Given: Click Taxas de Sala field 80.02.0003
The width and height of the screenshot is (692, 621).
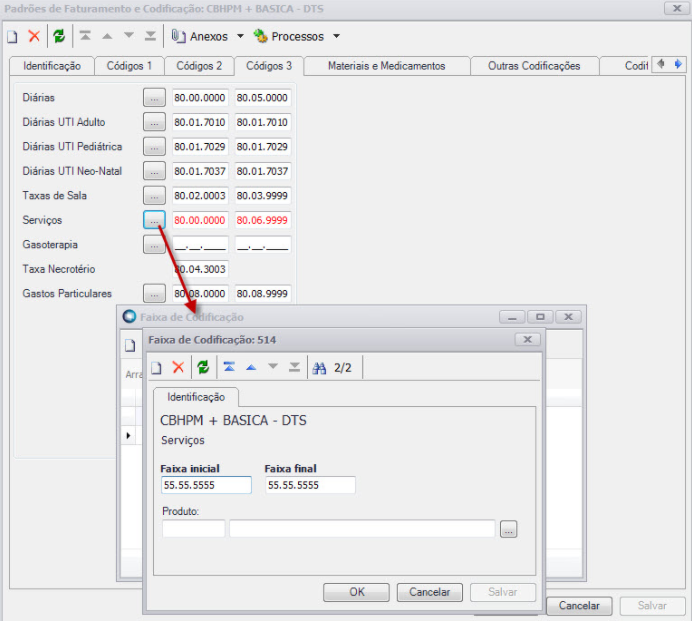Looking at the screenshot, I should [200, 196].
